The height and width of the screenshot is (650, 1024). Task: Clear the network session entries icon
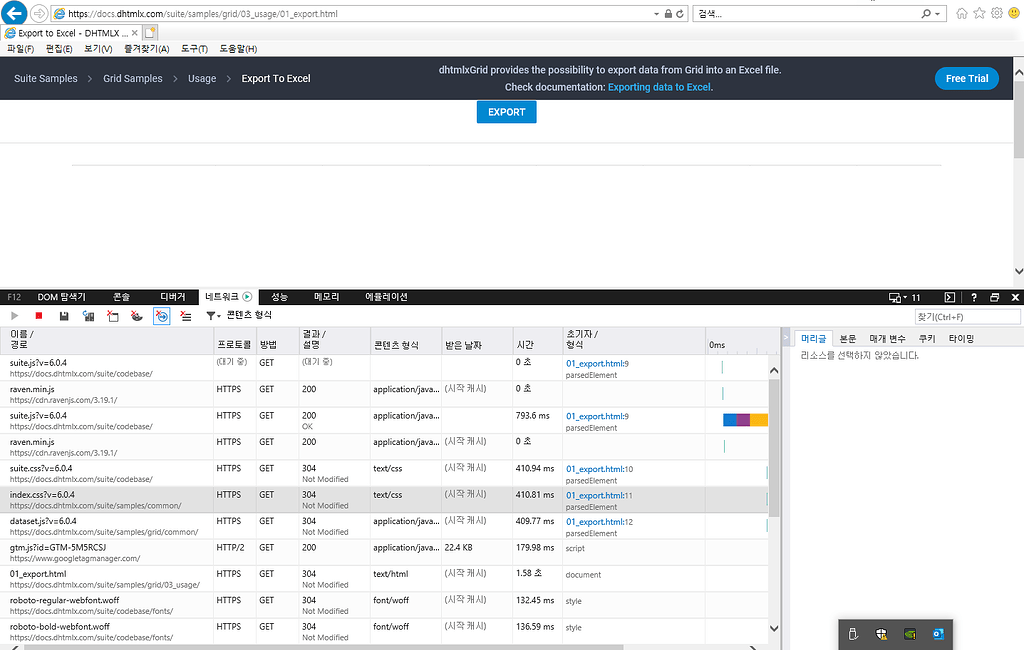(186, 316)
